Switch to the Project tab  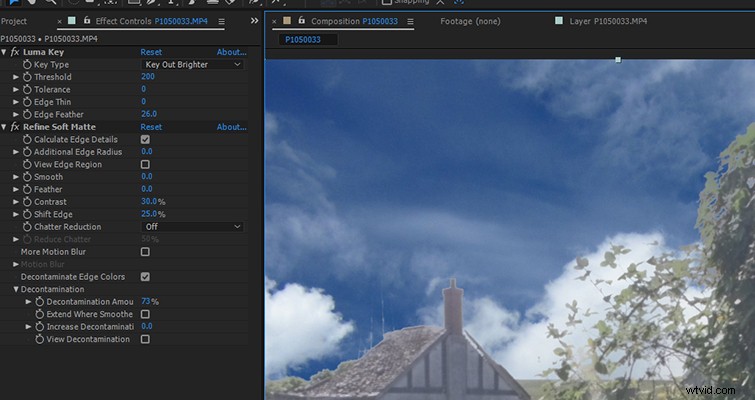pyautogui.click(x=13, y=21)
